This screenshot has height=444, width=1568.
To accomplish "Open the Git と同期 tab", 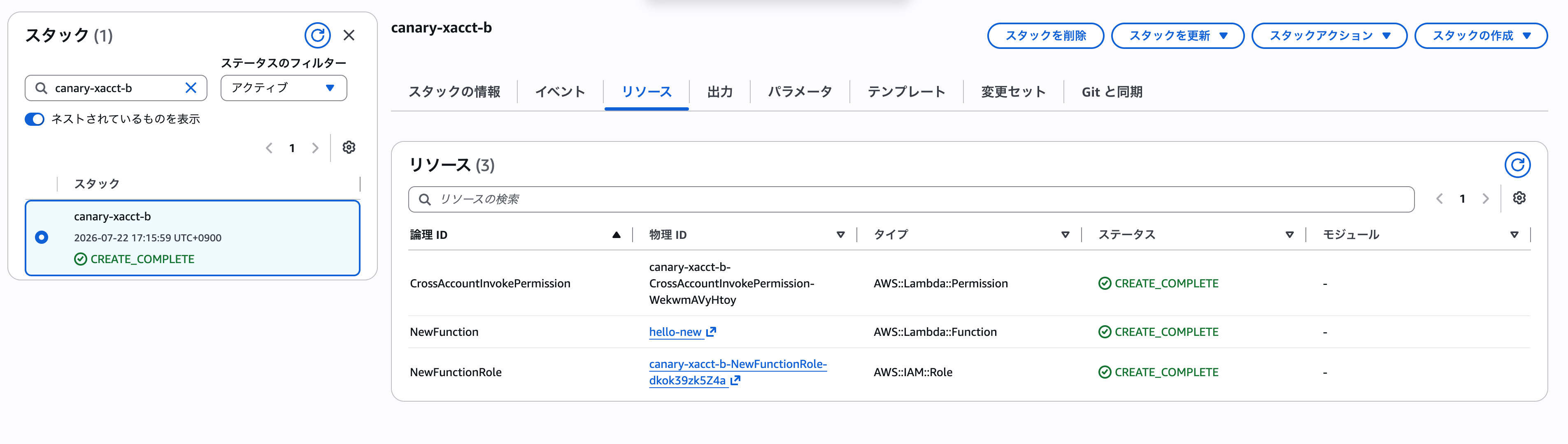I will tap(1112, 92).
